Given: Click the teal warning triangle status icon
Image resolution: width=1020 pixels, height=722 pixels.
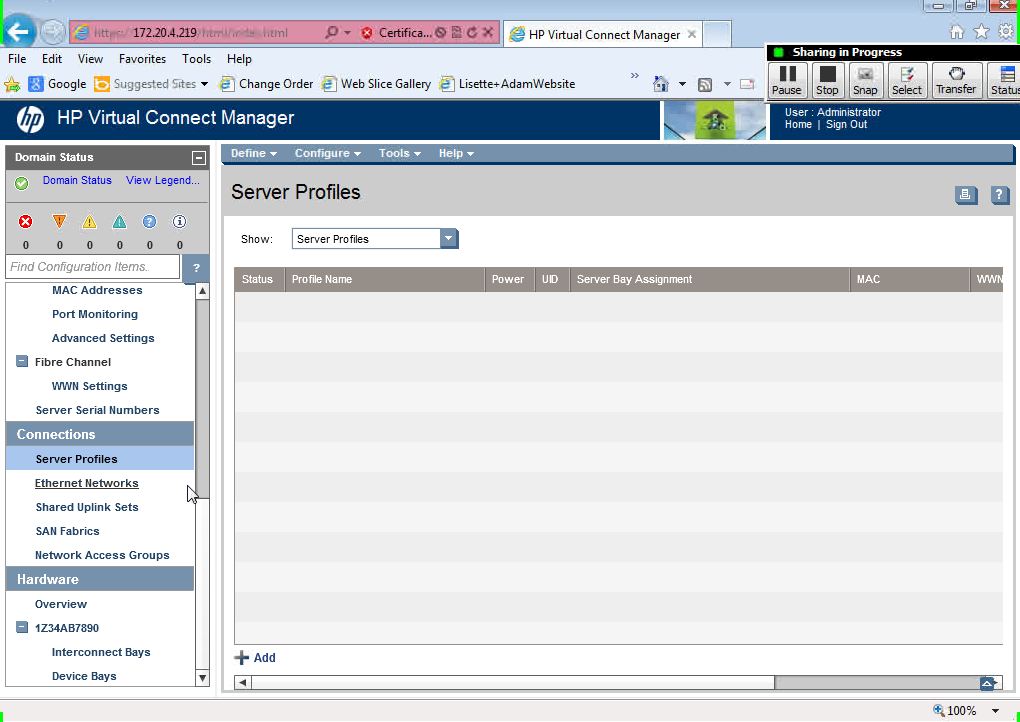Looking at the screenshot, I should point(120,222).
